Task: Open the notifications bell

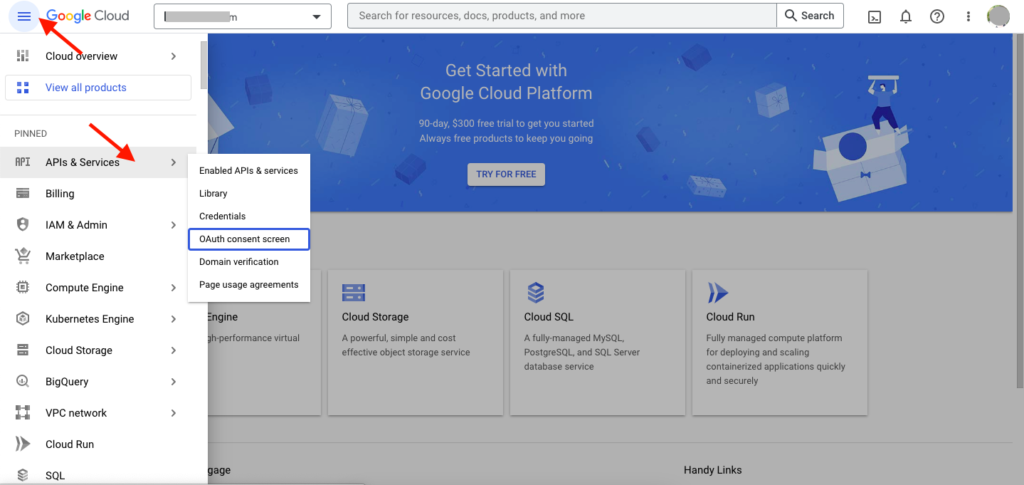Action: point(906,16)
